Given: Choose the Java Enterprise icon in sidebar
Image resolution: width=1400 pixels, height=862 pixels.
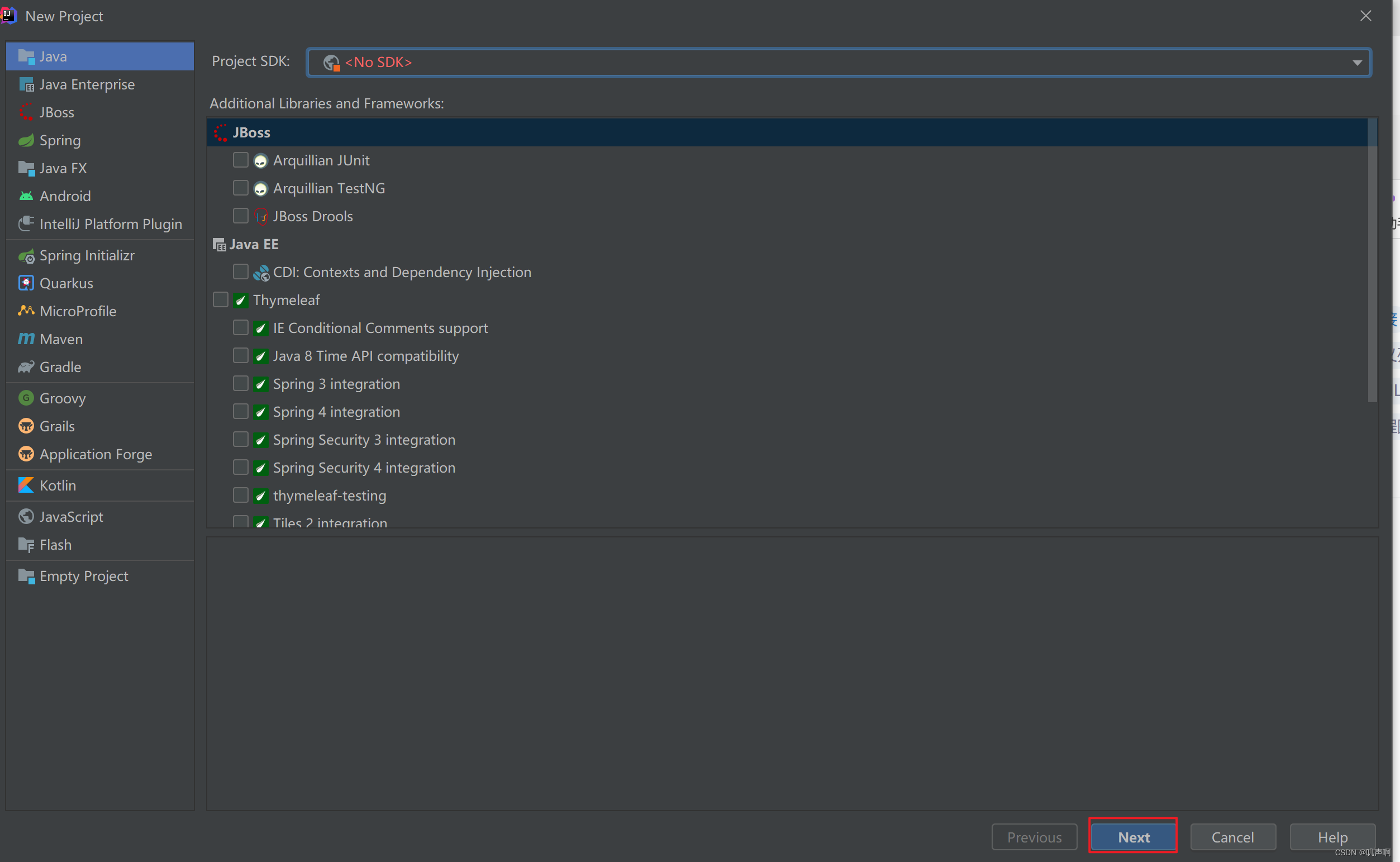Looking at the screenshot, I should click(26, 84).
